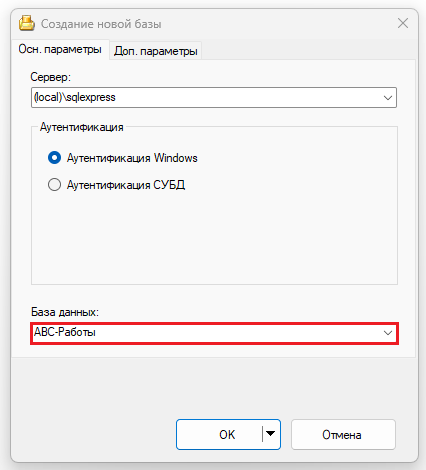Viewport: 426px width, 470px height.
Task: Close the Создание новой базы dialog
Action: [403, 23]
